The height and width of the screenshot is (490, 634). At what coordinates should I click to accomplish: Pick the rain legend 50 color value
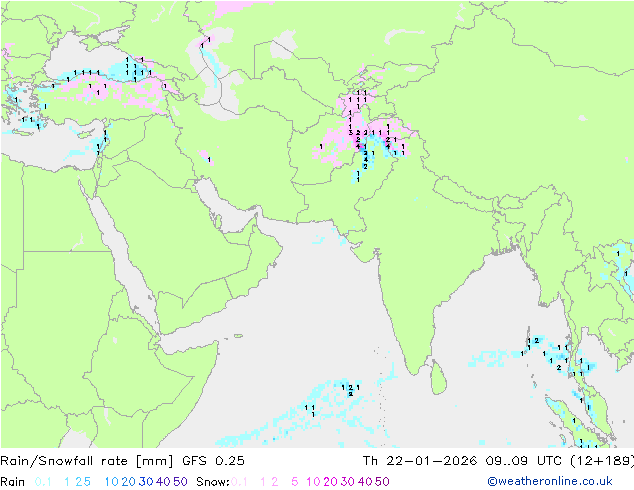(180, 482)
